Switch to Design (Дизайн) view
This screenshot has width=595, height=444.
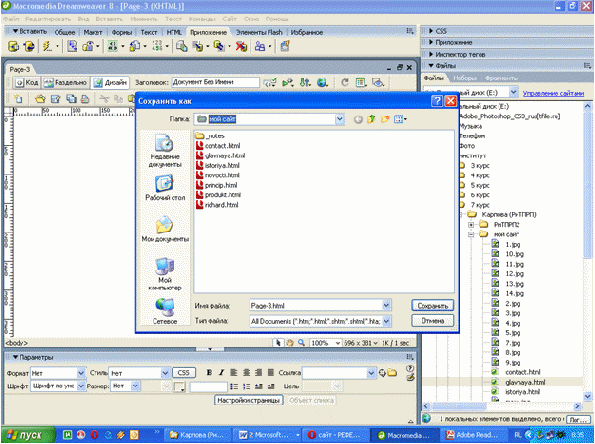110,82
